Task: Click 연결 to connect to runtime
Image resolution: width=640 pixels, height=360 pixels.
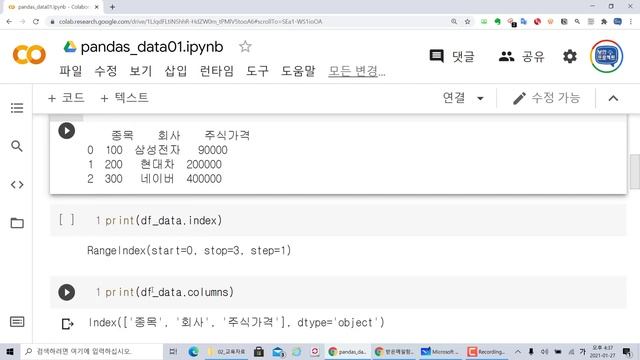Action: tap(454, 98)
